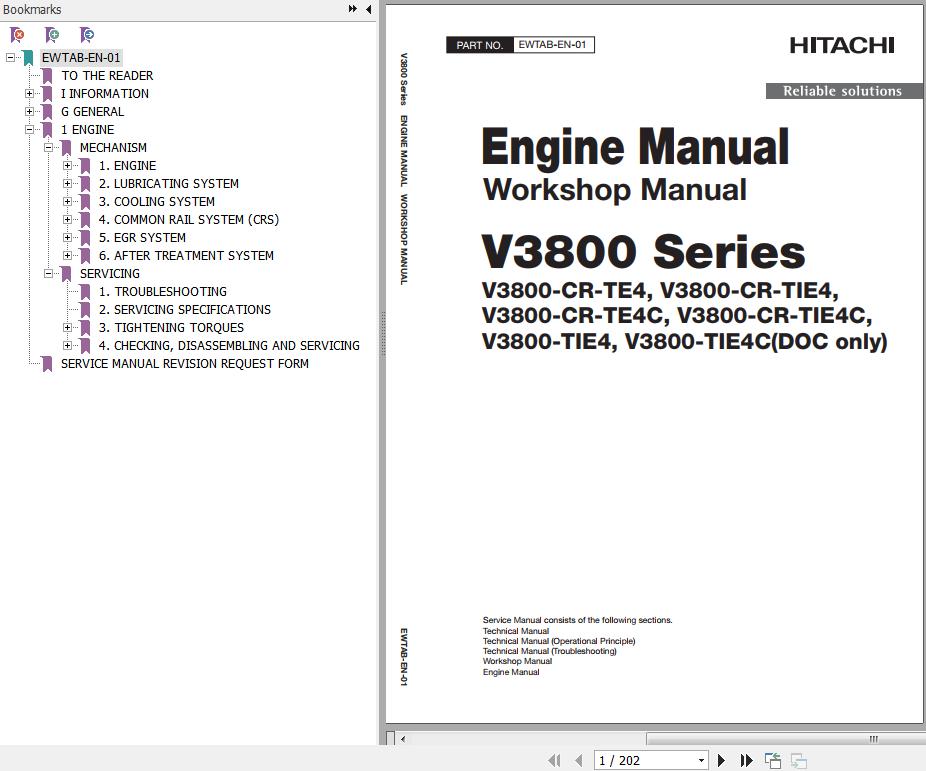Collapse the SERVICING bookmark branch
This screenshot has height=771, width=926.
click(x=48, y=273)
